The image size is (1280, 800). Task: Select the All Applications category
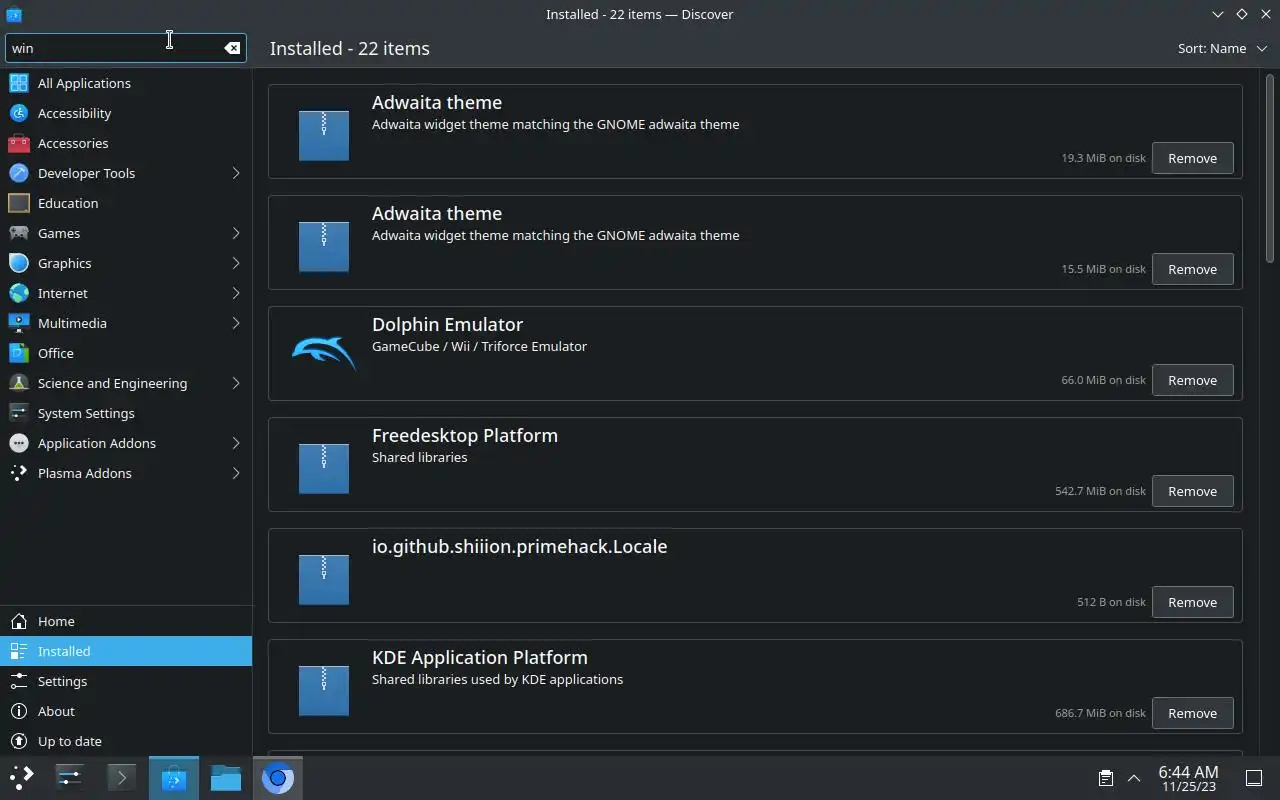(126, 83)
